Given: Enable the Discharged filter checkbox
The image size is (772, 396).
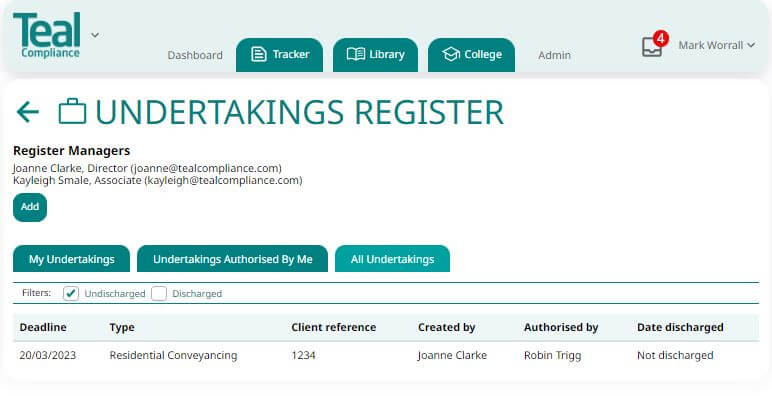Looking at the screenshot, I should click(159, 294).
